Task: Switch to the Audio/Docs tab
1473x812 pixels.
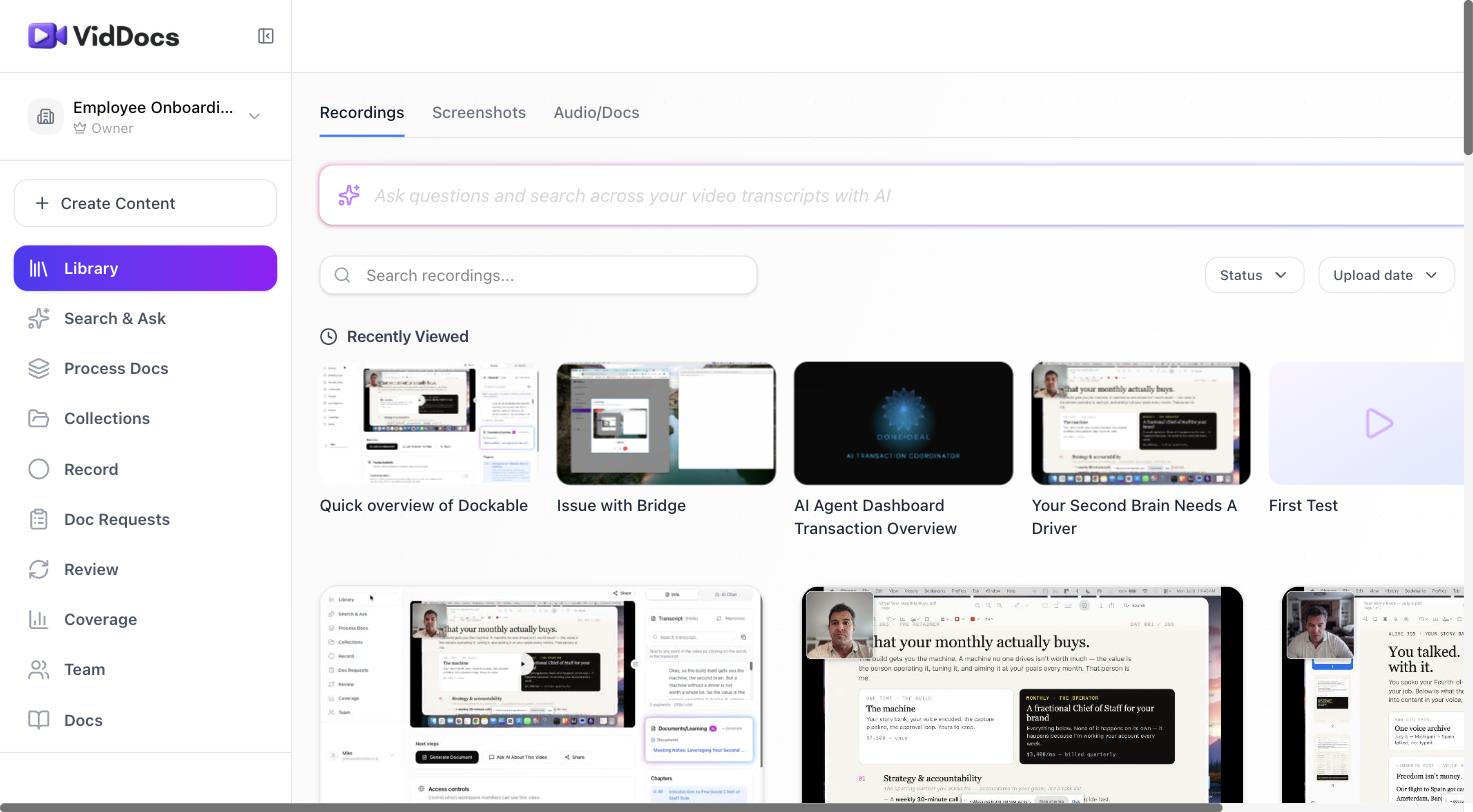Action: (596, 113)
